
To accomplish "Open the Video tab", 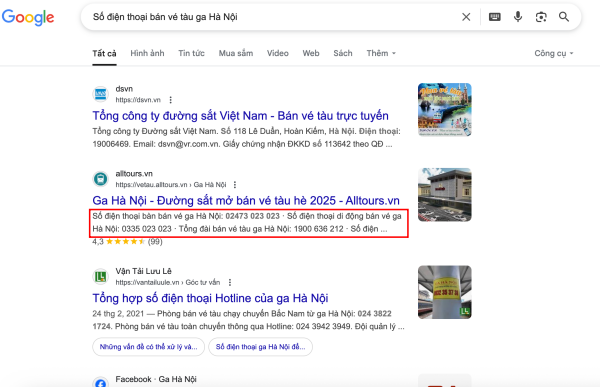I will coord(278,53).
